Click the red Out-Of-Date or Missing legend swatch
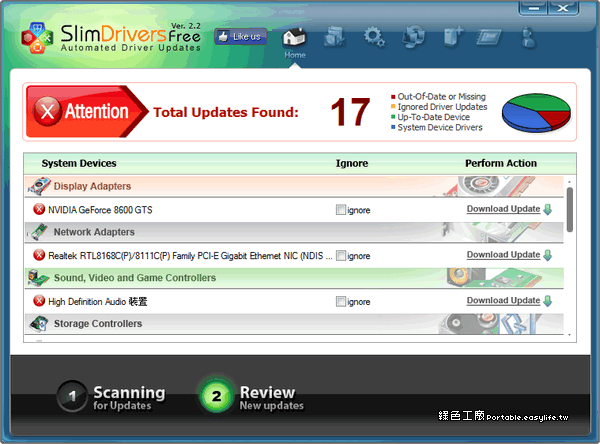 coord(393,96)
